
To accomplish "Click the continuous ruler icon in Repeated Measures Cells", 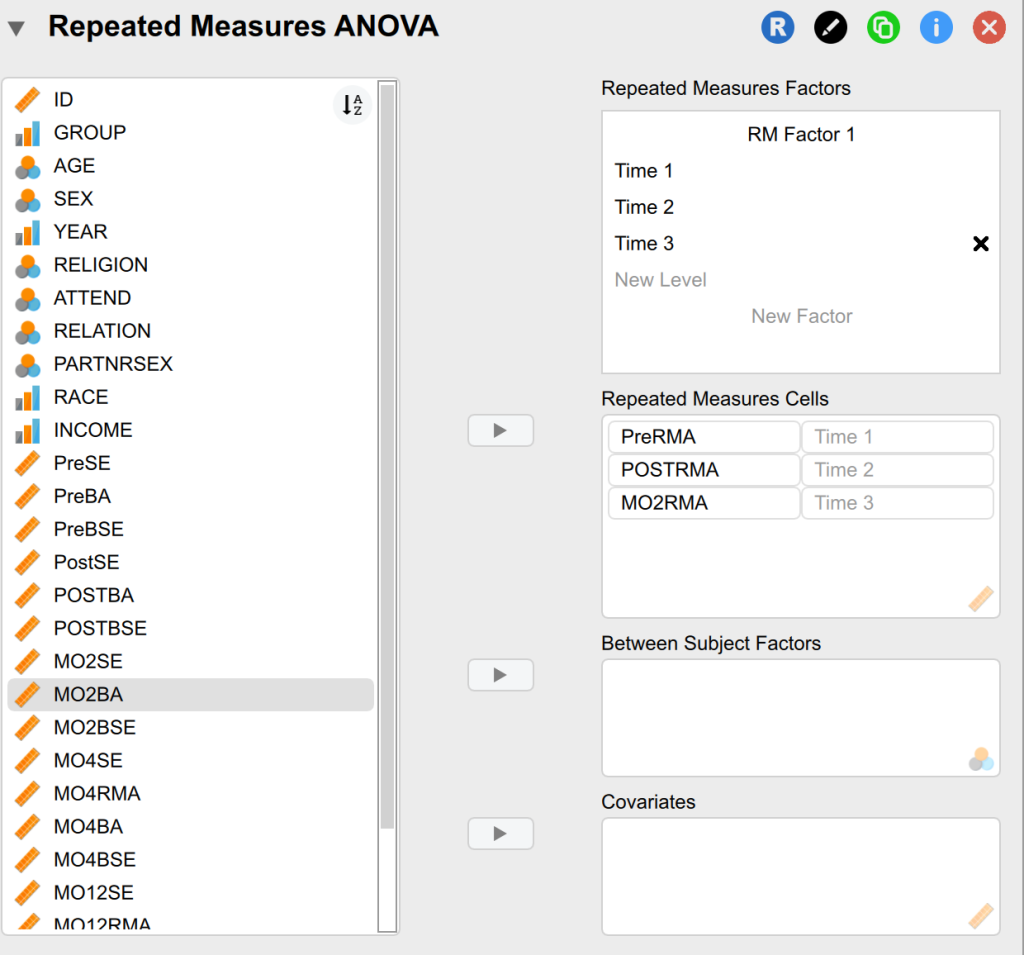I will (x=980, y=598).
